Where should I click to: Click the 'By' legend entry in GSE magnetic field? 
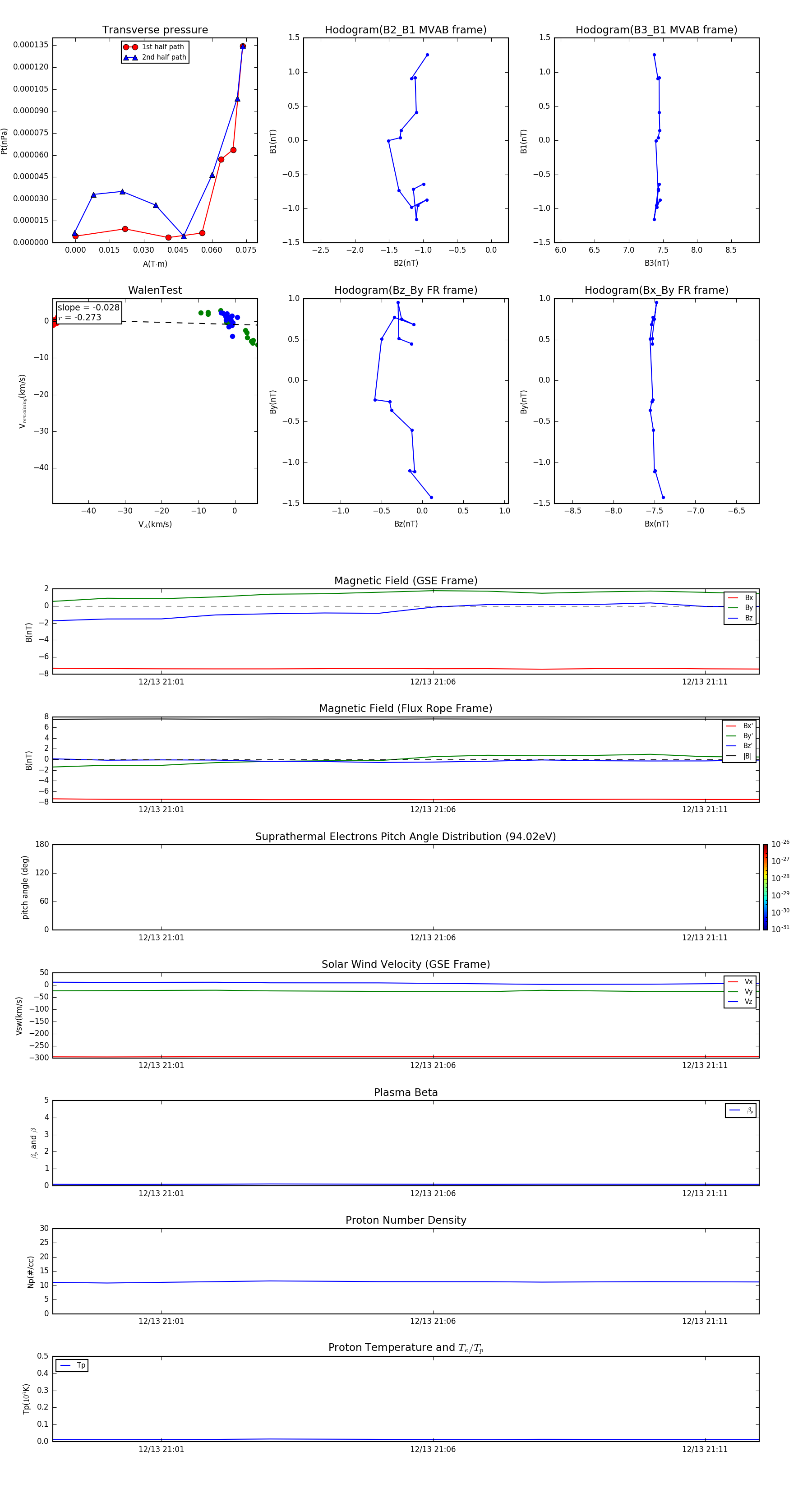pyautogui.click(x=740, y=607)
